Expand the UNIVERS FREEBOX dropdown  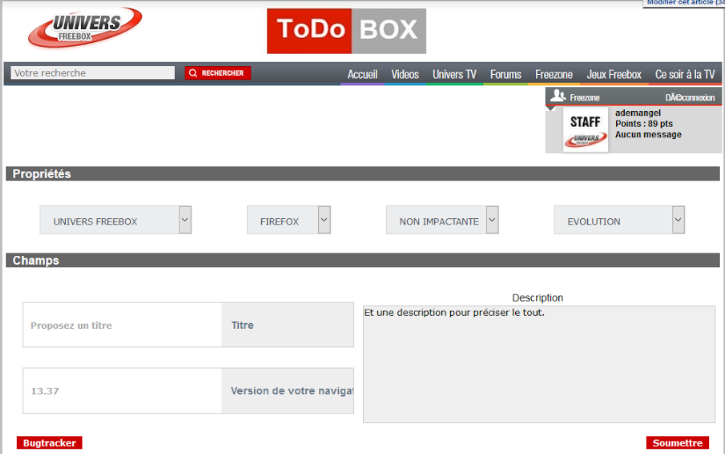click(116, 221)
